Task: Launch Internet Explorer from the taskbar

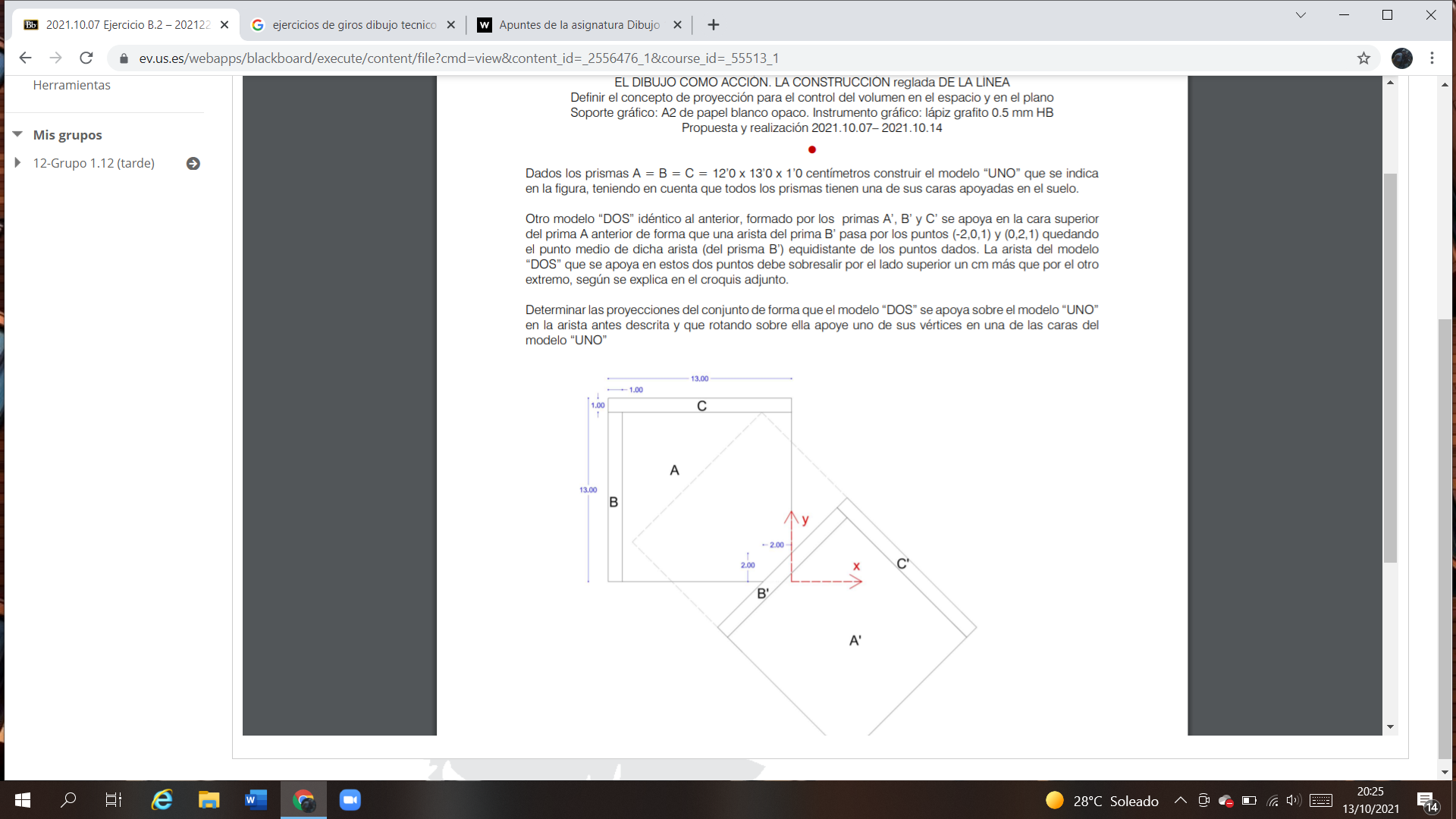Action: [x=162, y=800]
